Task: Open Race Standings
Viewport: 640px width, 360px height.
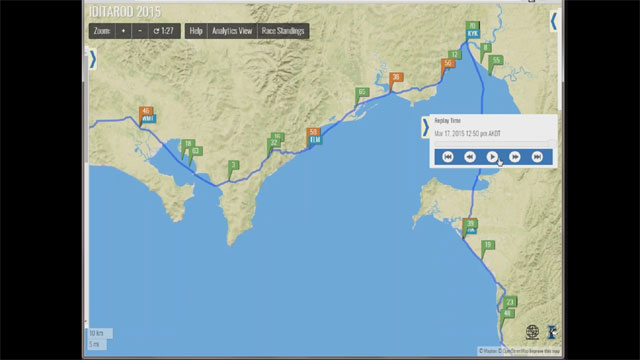Action: click(283, 31)
